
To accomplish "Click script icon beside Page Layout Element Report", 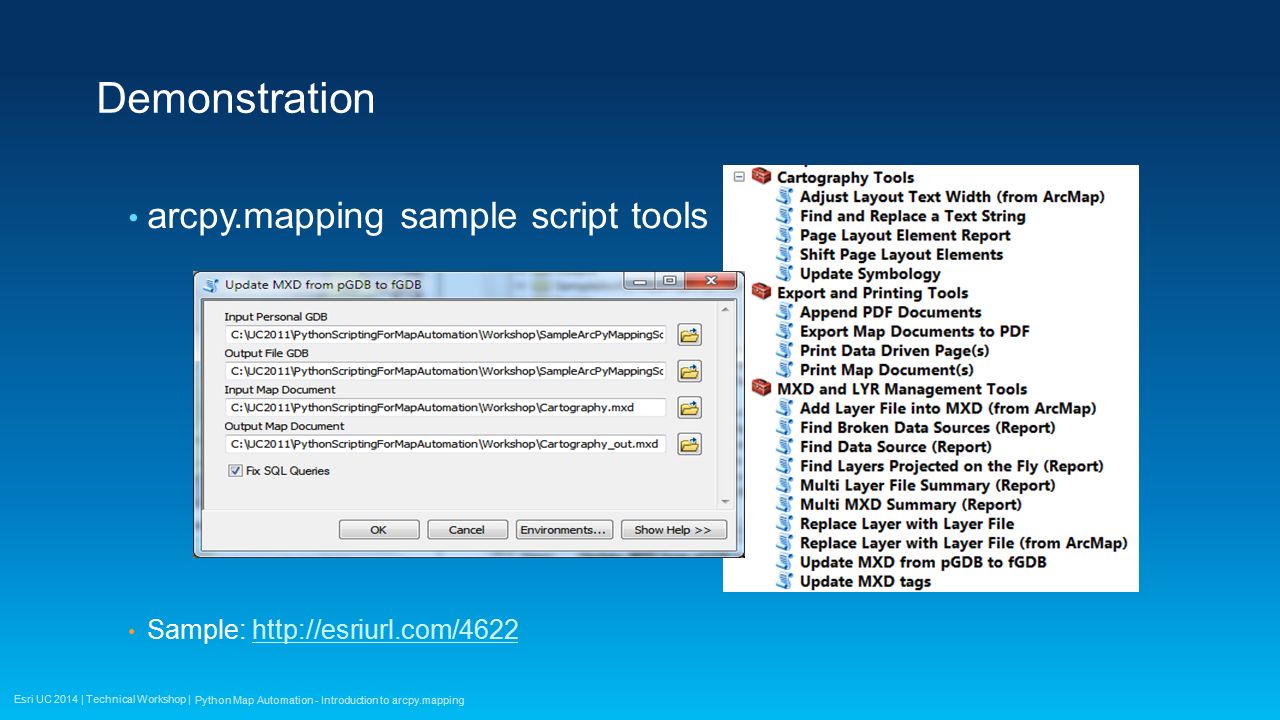I will click(x=785, y=235).
